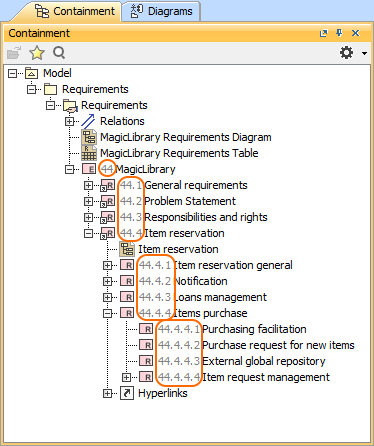Click the Relations arrow icon
This screenshot has width=374, height=446.
(x=88, y=121)
